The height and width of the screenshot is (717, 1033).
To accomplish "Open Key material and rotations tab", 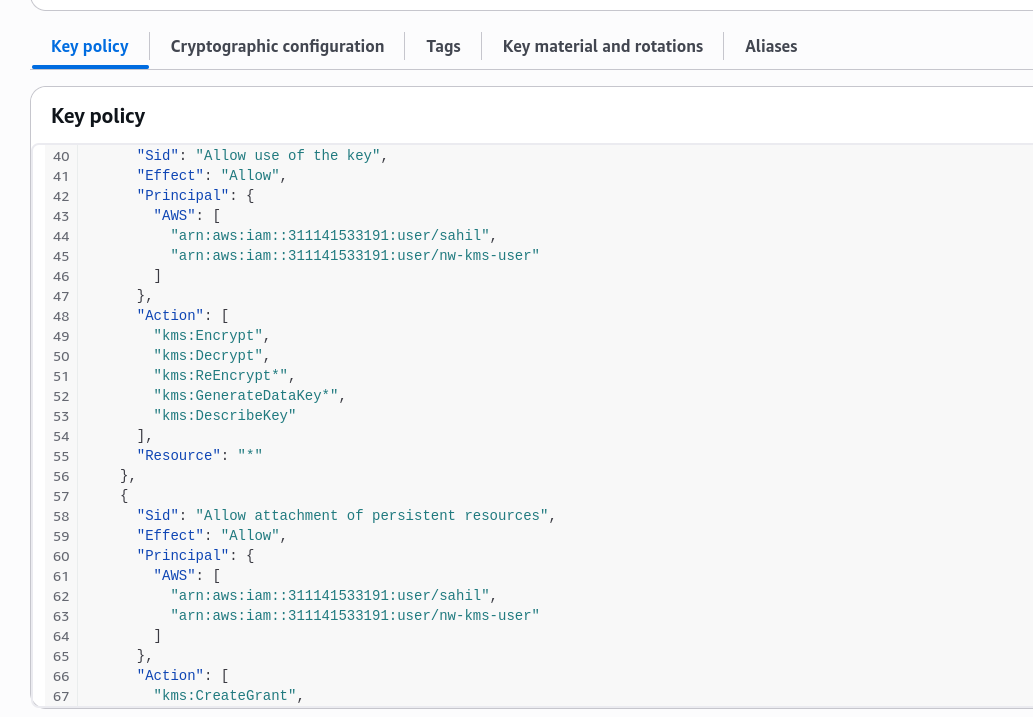I will coord(602,46).
